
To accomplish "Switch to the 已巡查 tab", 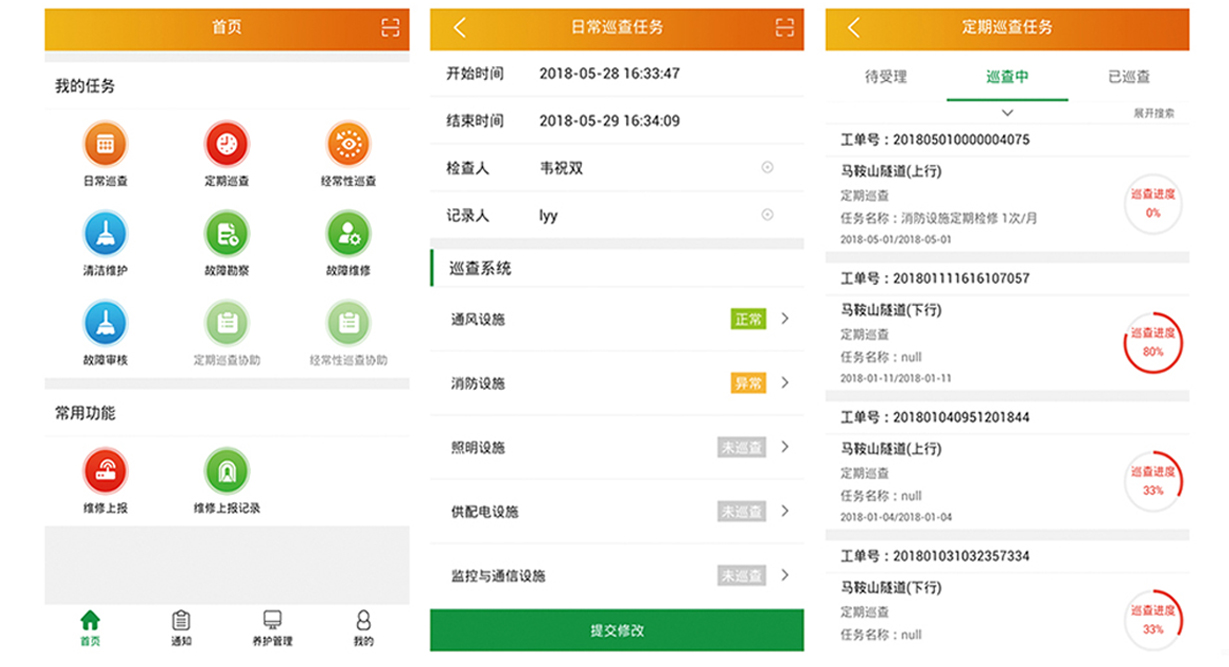I will pos(1128,77).
